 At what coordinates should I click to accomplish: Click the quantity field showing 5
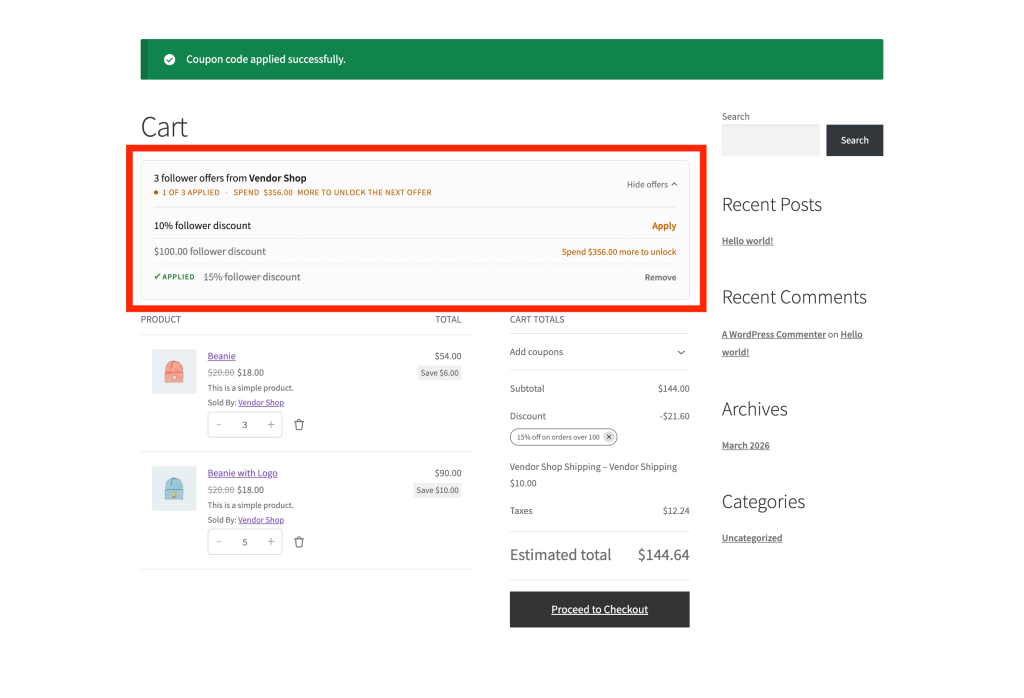(x=245, y=542)
